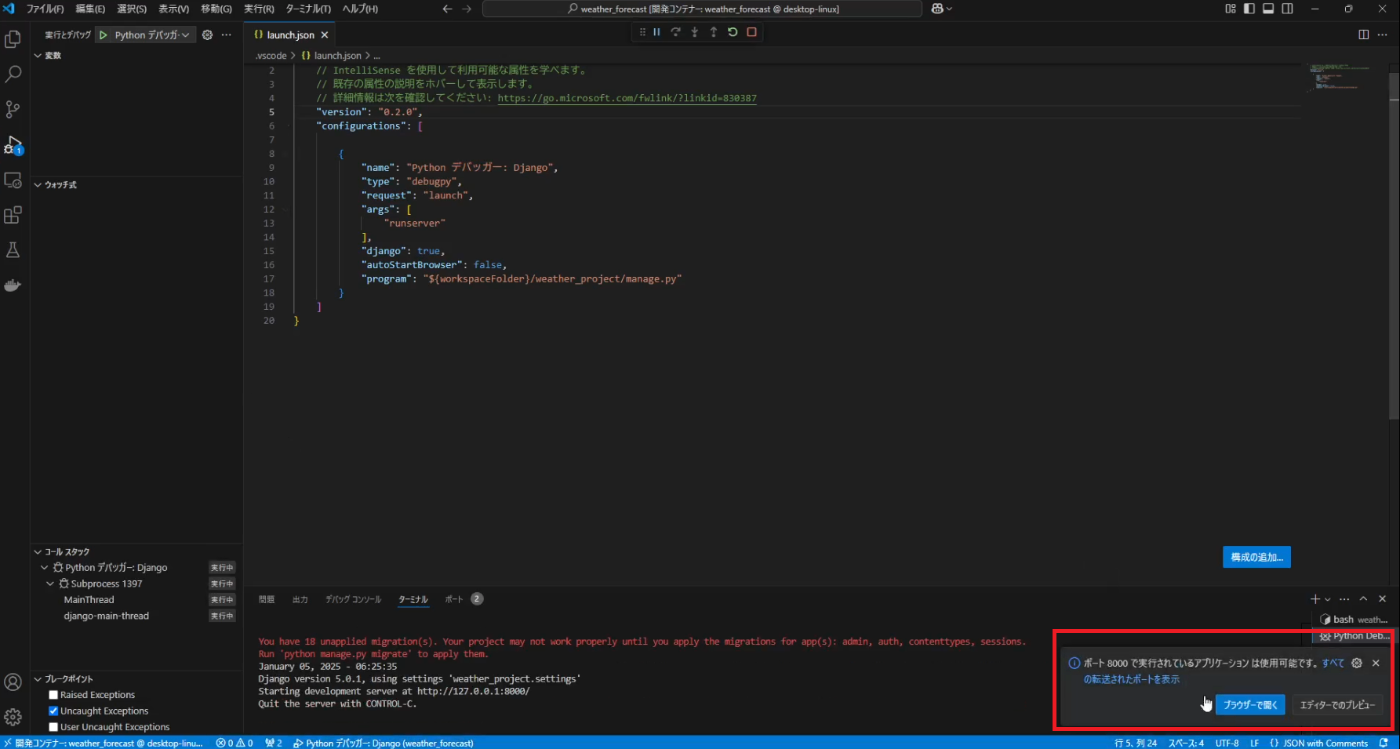Click 構成の追加... button
Viewport: 1400px width, 749px height.
coord(1256,557)
